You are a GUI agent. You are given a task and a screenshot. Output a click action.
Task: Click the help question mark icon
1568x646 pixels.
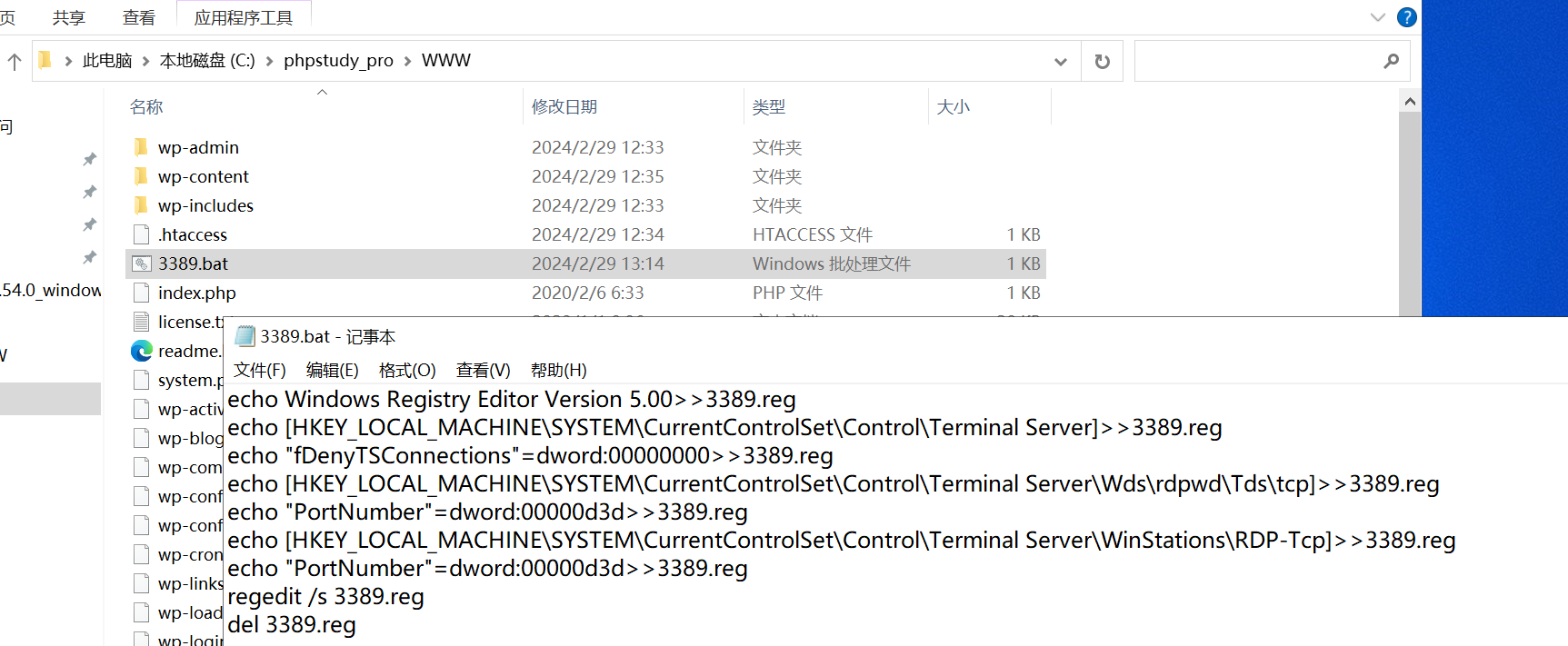(x=1406, y=17)
